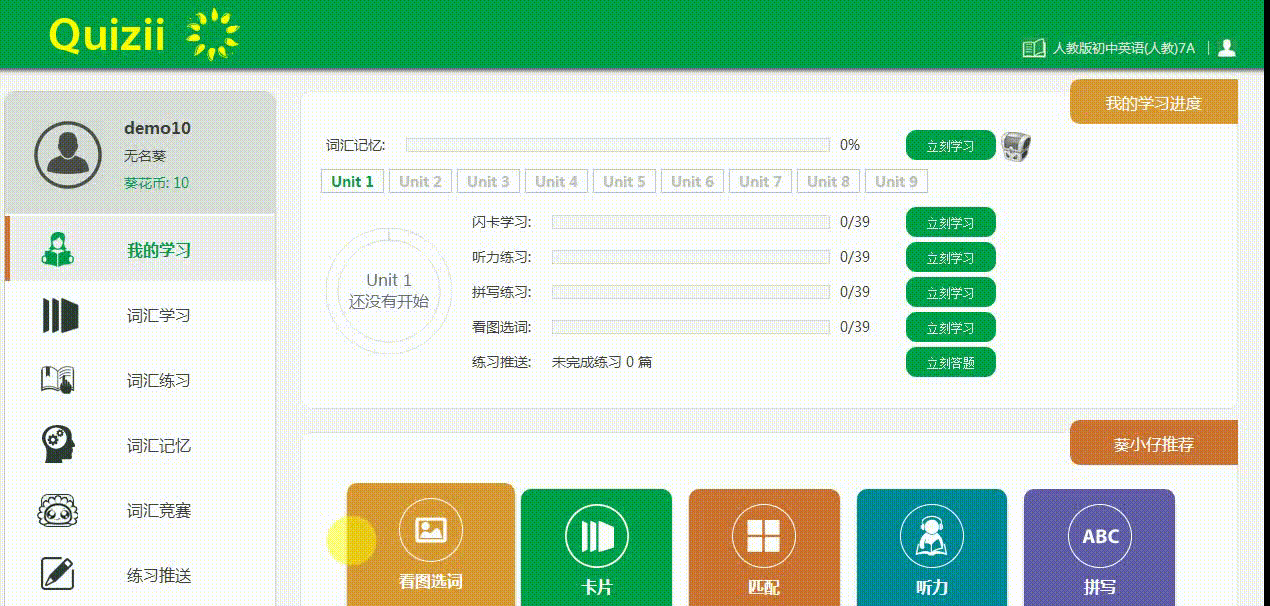1270x606 pixels.
Task: Click the textbook icon for 人教版初中英语
Action: point(1033,48)
